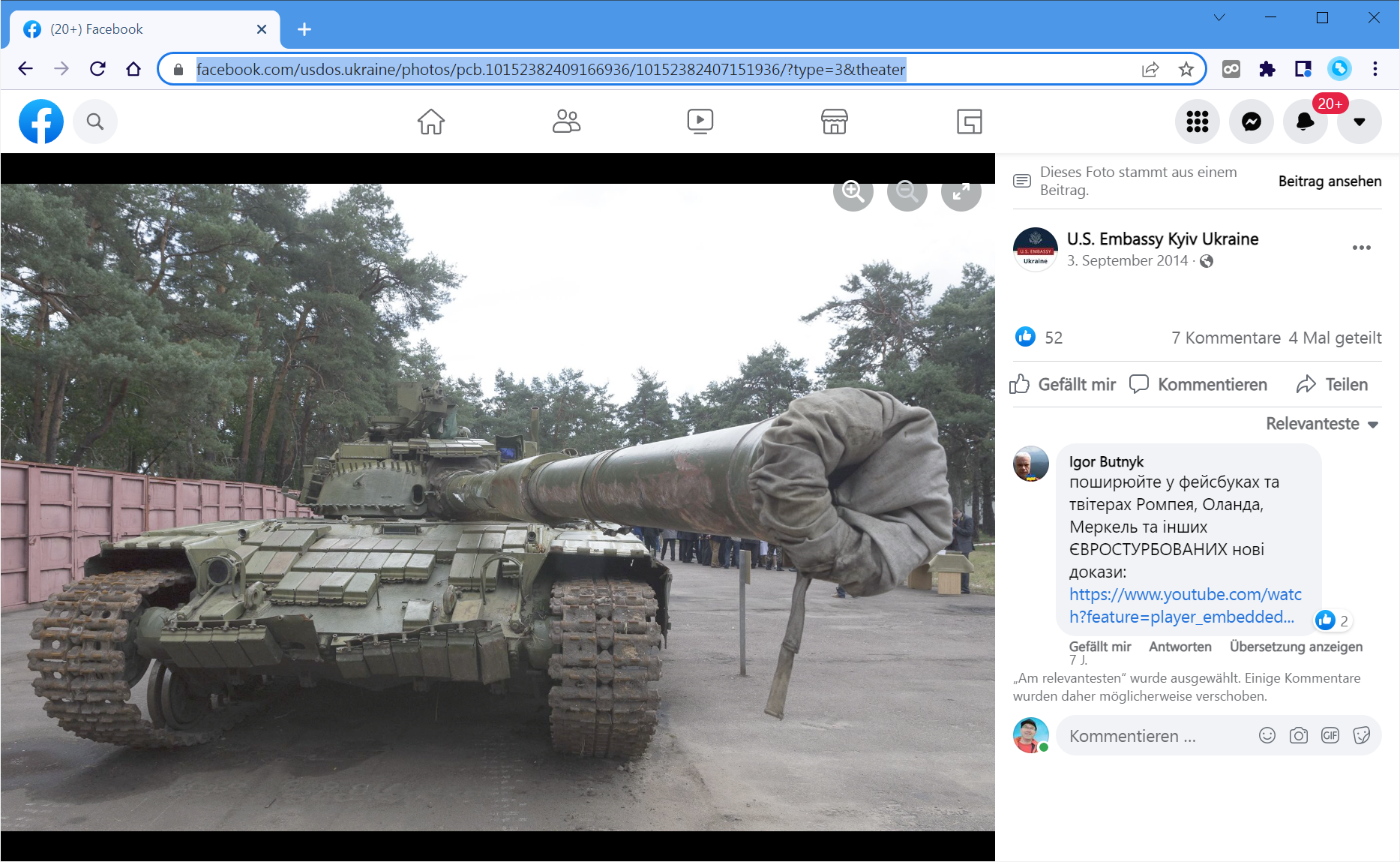
Task: Insert a GIF into the comment
Action: click(1330, 735)
